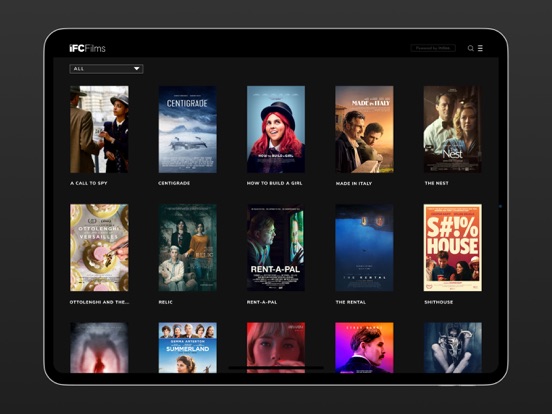The width and height of the screenshot is (552, 414).
Task: Click the Powered by button in header
Action: point(433,48)
